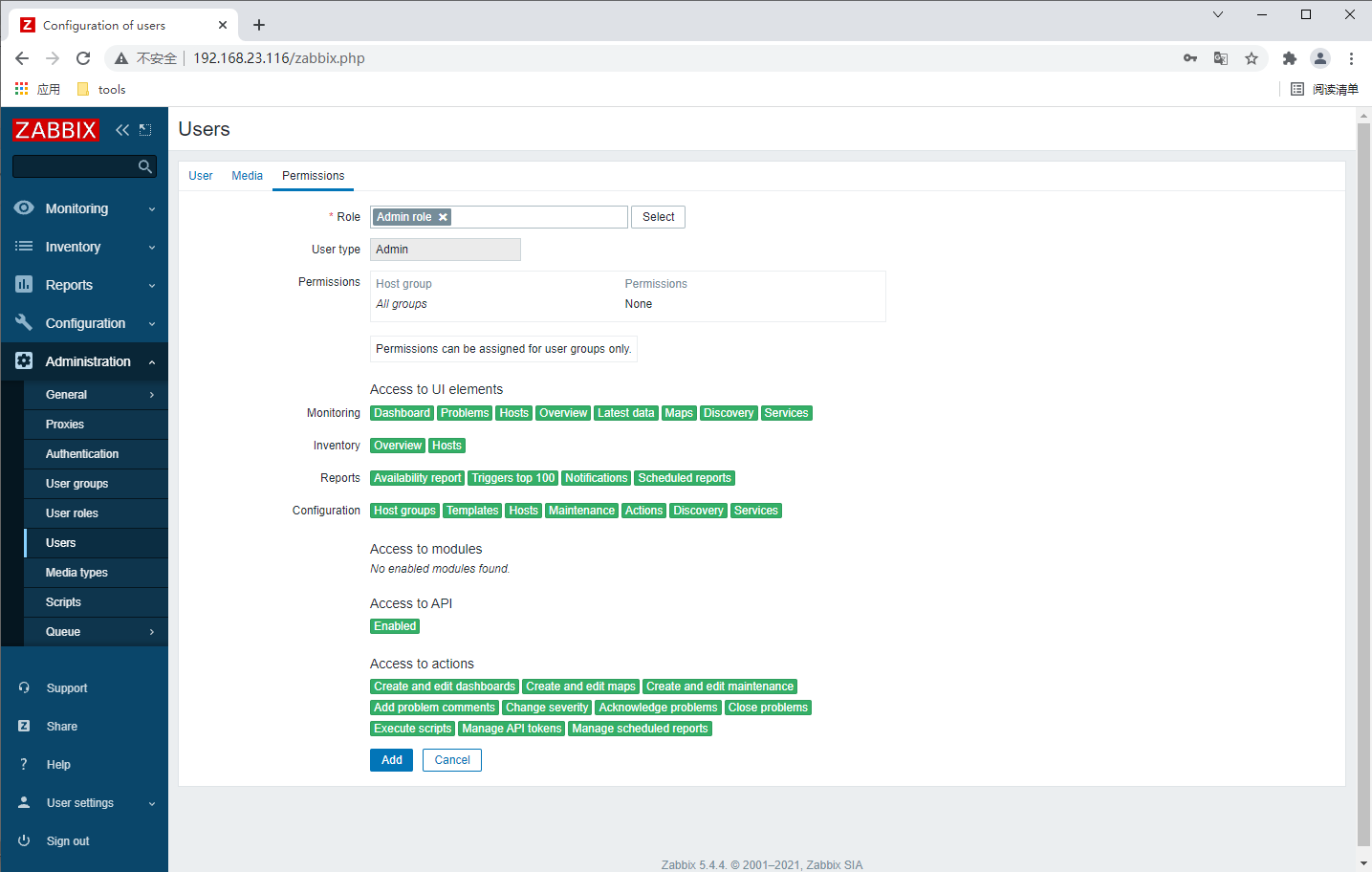Expand the Queue submenu

(x=150, y=631)
